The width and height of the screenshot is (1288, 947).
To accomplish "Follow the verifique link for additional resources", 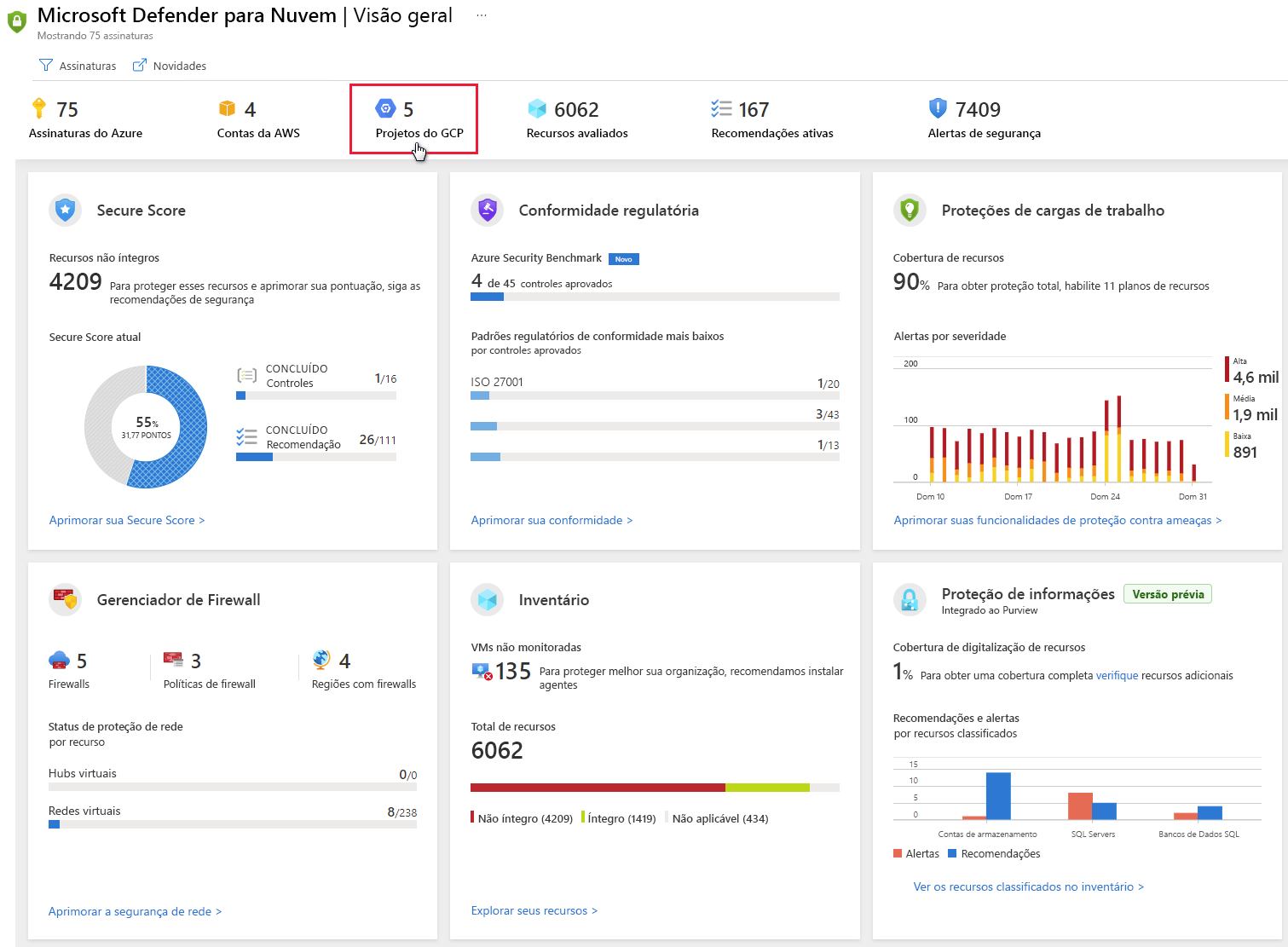I will point(1117,675).
